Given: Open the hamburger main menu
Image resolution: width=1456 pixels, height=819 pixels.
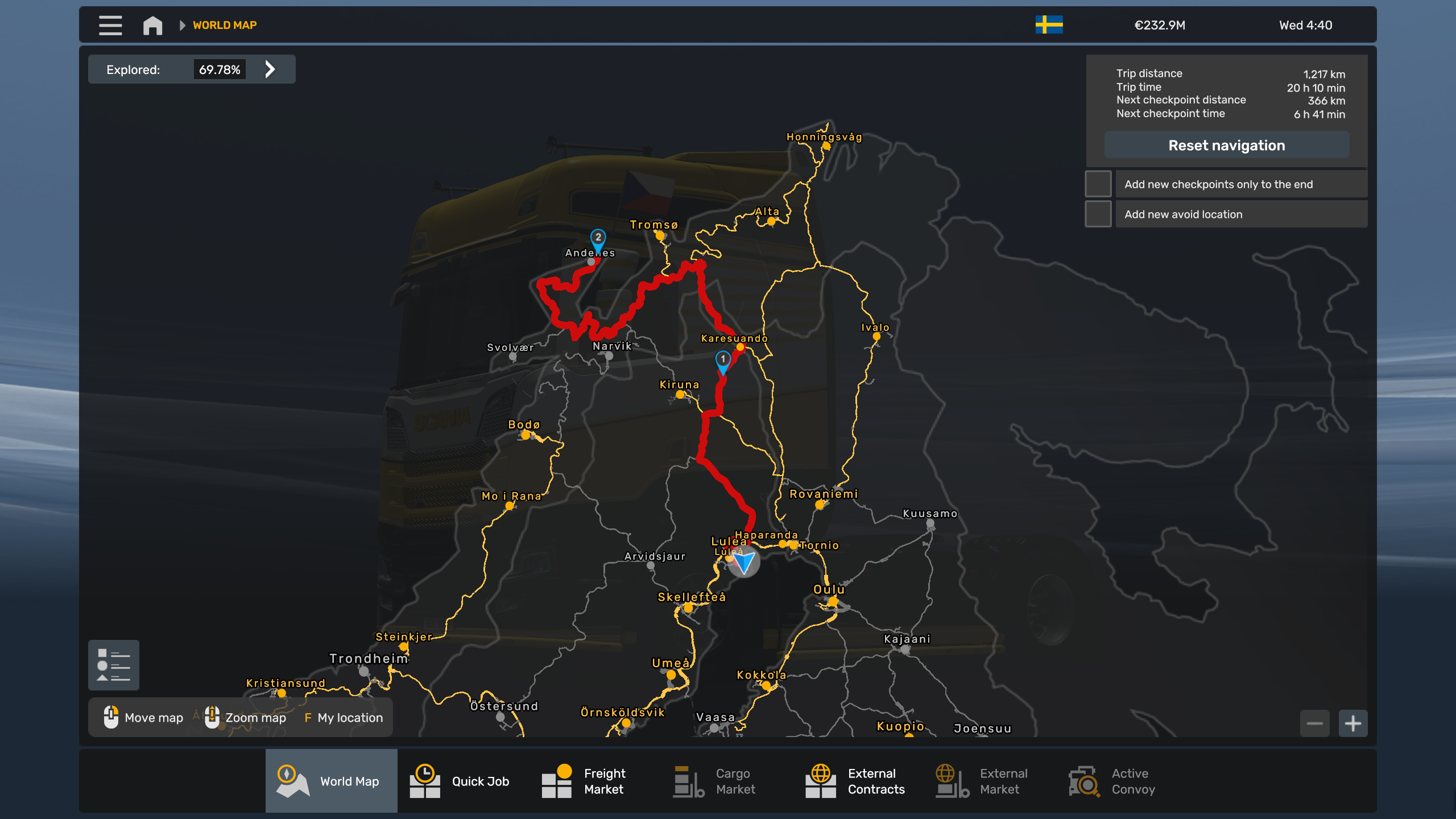Looking at the screenshot, I should point(110,25).
